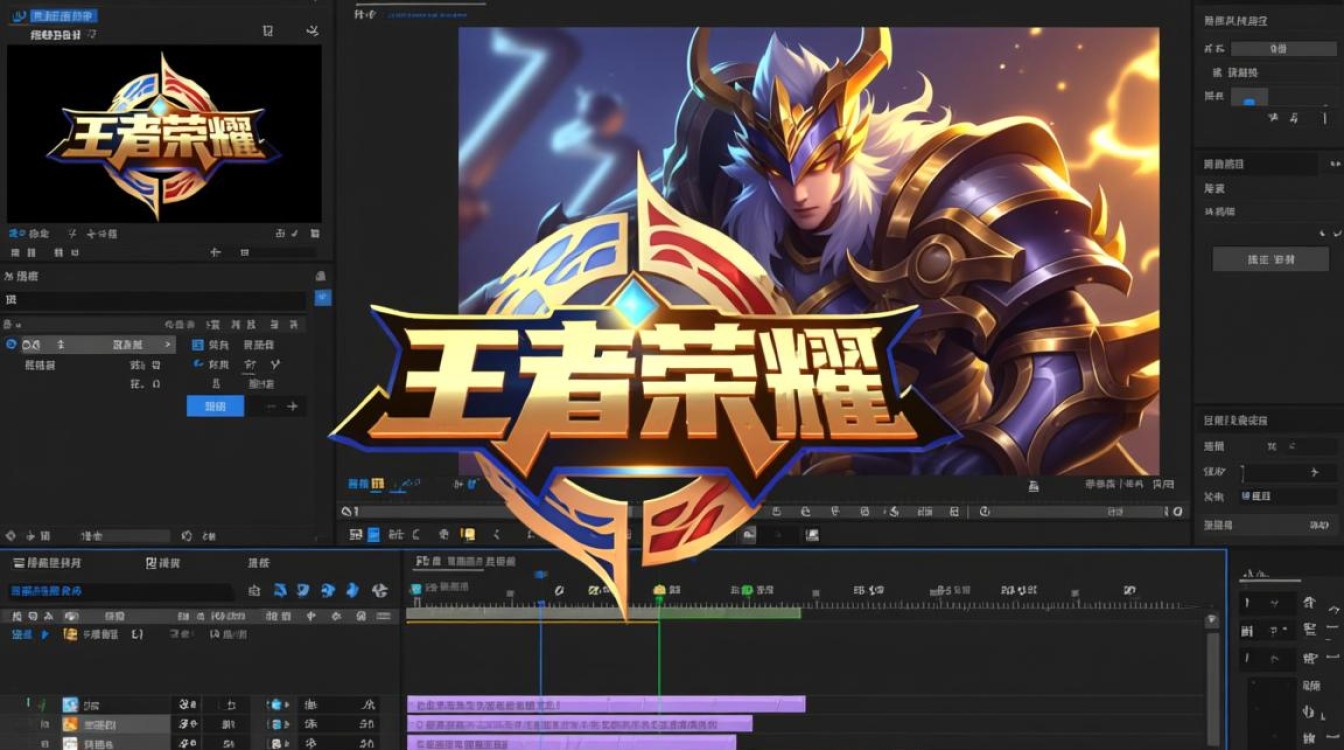The width and height of the screenshot is (1344, 750).
Task: Expand the timeline row with the blue triangle
Action: pos(44,635)
